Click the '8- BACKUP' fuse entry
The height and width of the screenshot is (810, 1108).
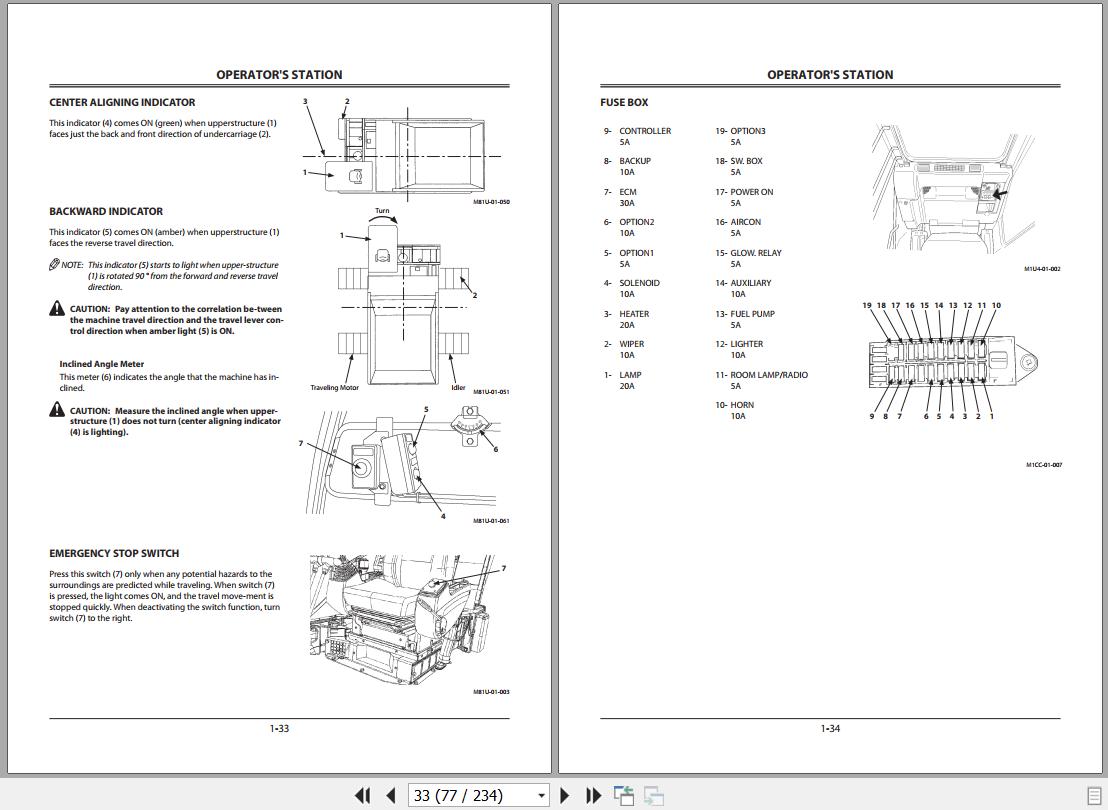[x=627, y=166]
